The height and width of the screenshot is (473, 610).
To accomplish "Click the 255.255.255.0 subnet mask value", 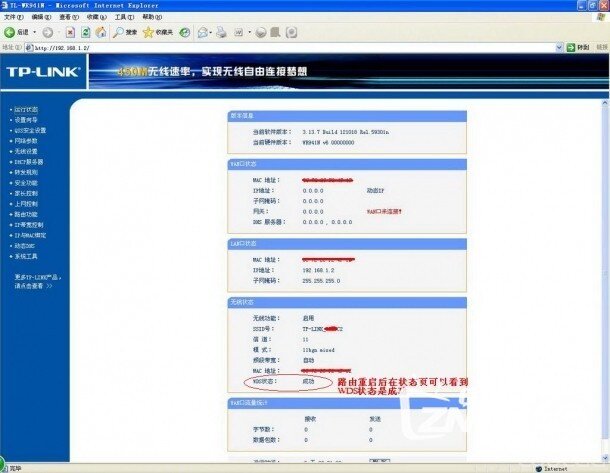I will tap(321, 281).
